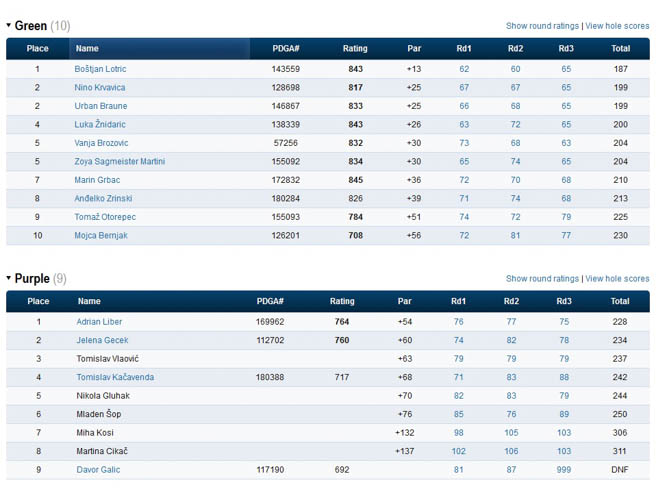Collapse the Purple division section
The image size is (656, 500).
[x=9, y=279]
